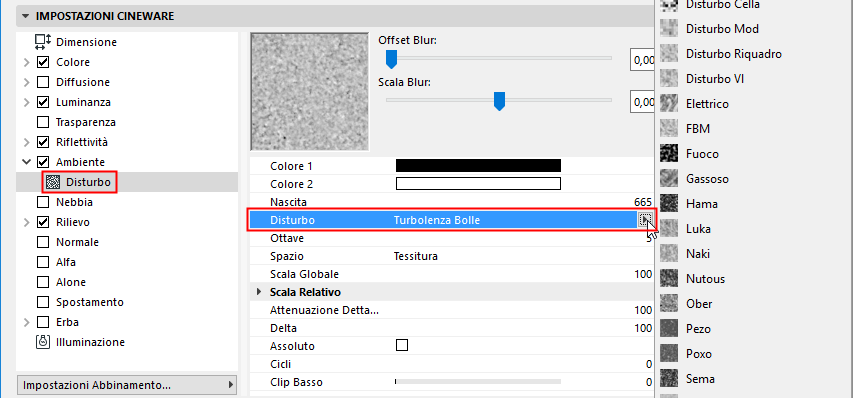Image resolution: width=853 pixels, height=398 pixels.
Task: Disable the Ambiente channel checkbox
Action: [43, 162]
